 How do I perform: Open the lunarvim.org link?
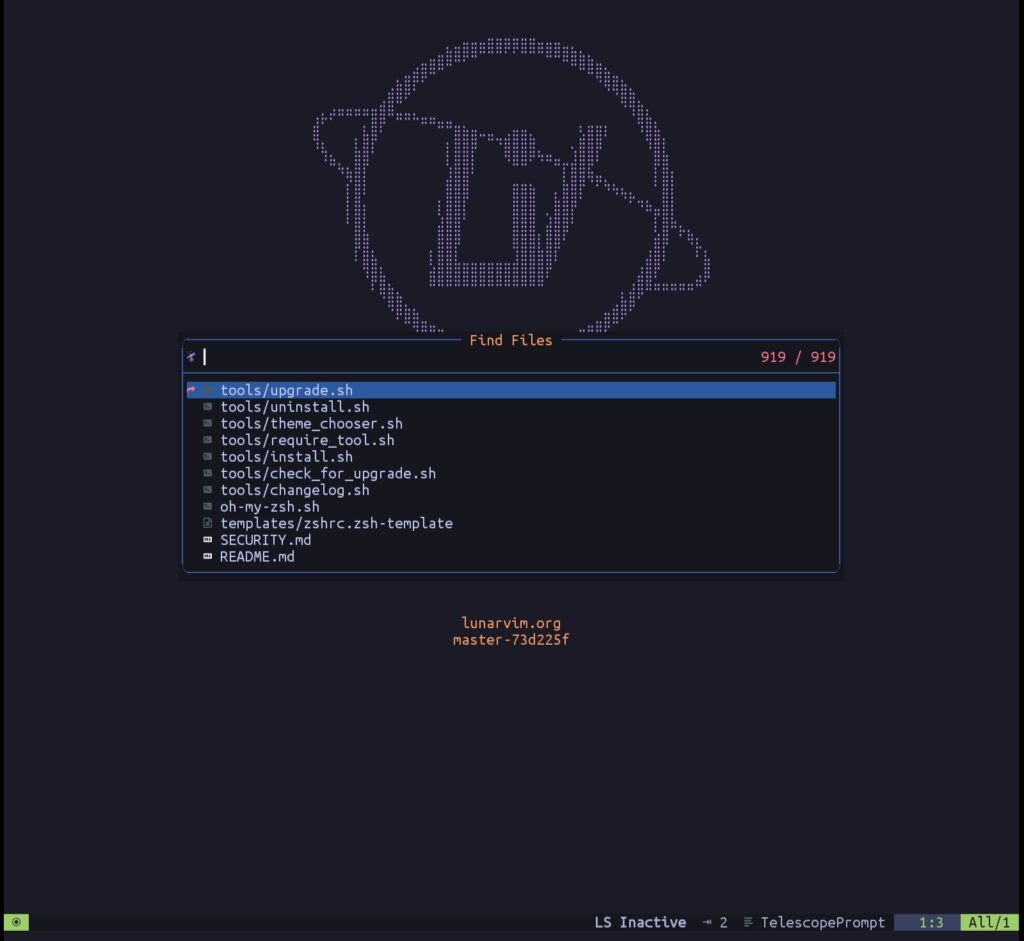pos(511,622)
